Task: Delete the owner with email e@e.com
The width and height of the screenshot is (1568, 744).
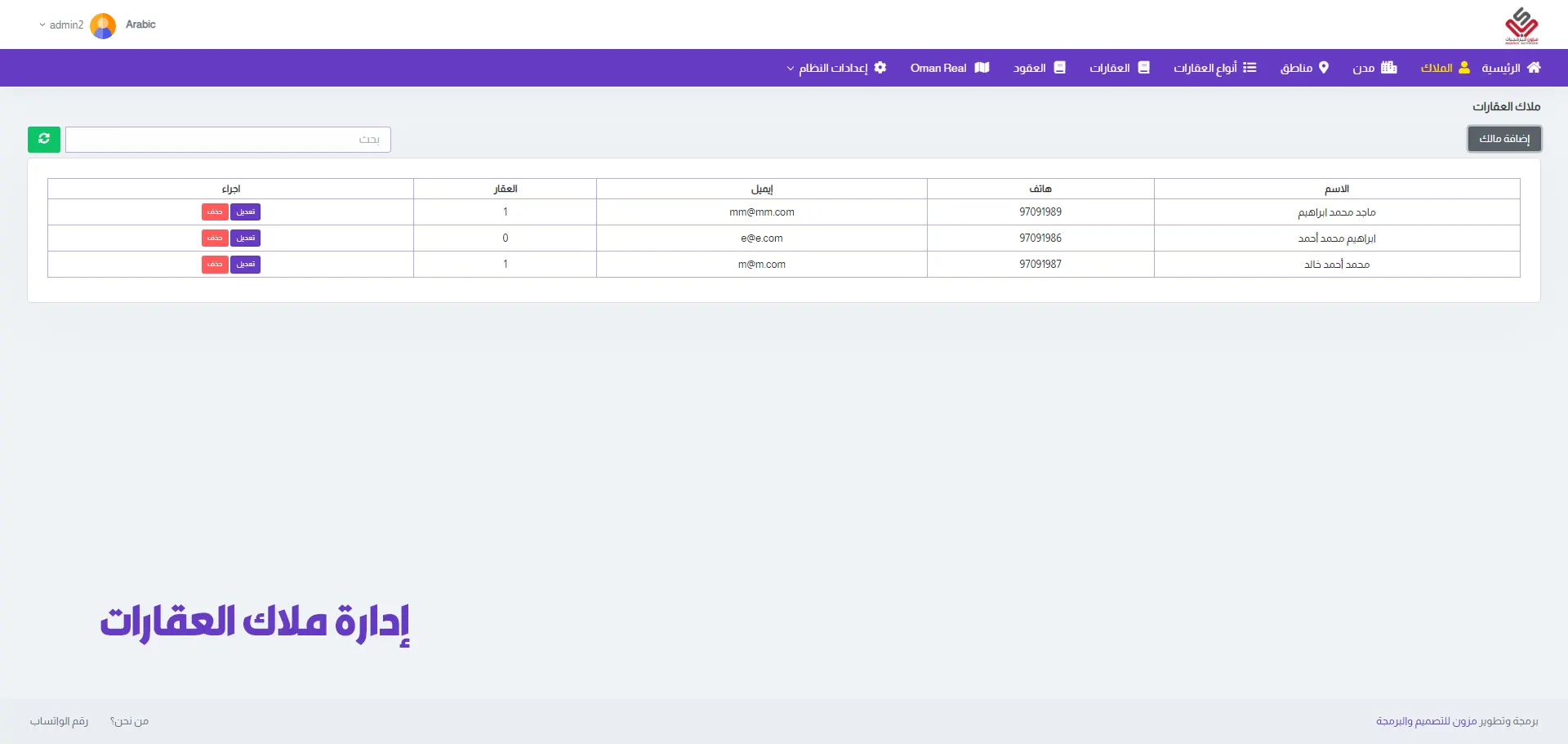Action: [x=215, y=238]
